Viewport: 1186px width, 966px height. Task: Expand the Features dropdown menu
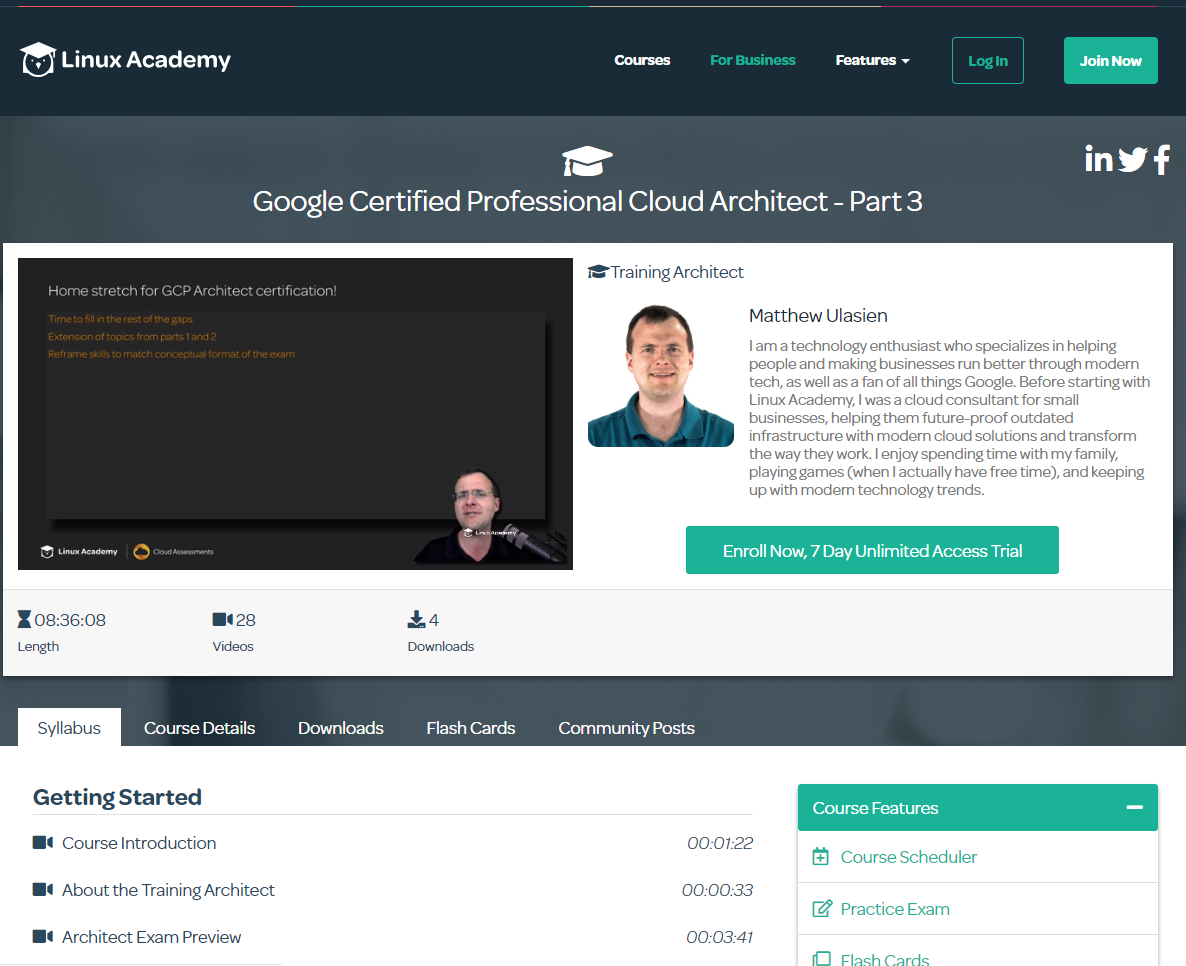(872, 61)
